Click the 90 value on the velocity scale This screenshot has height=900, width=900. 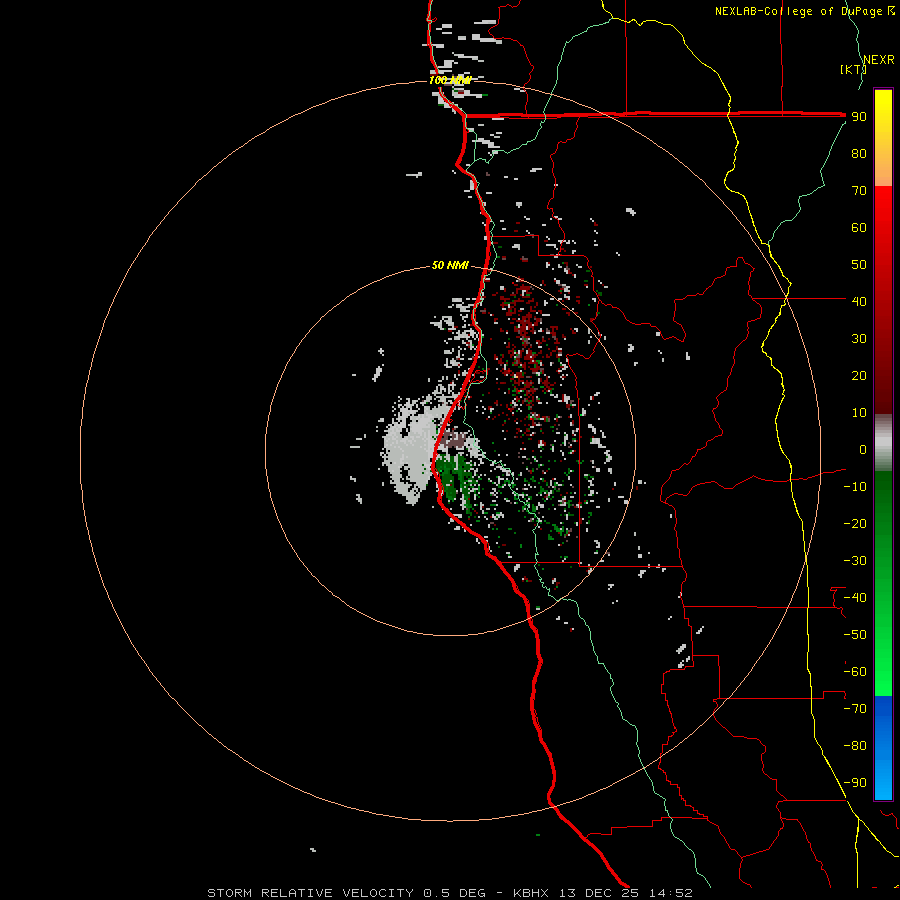click(859, 117)
